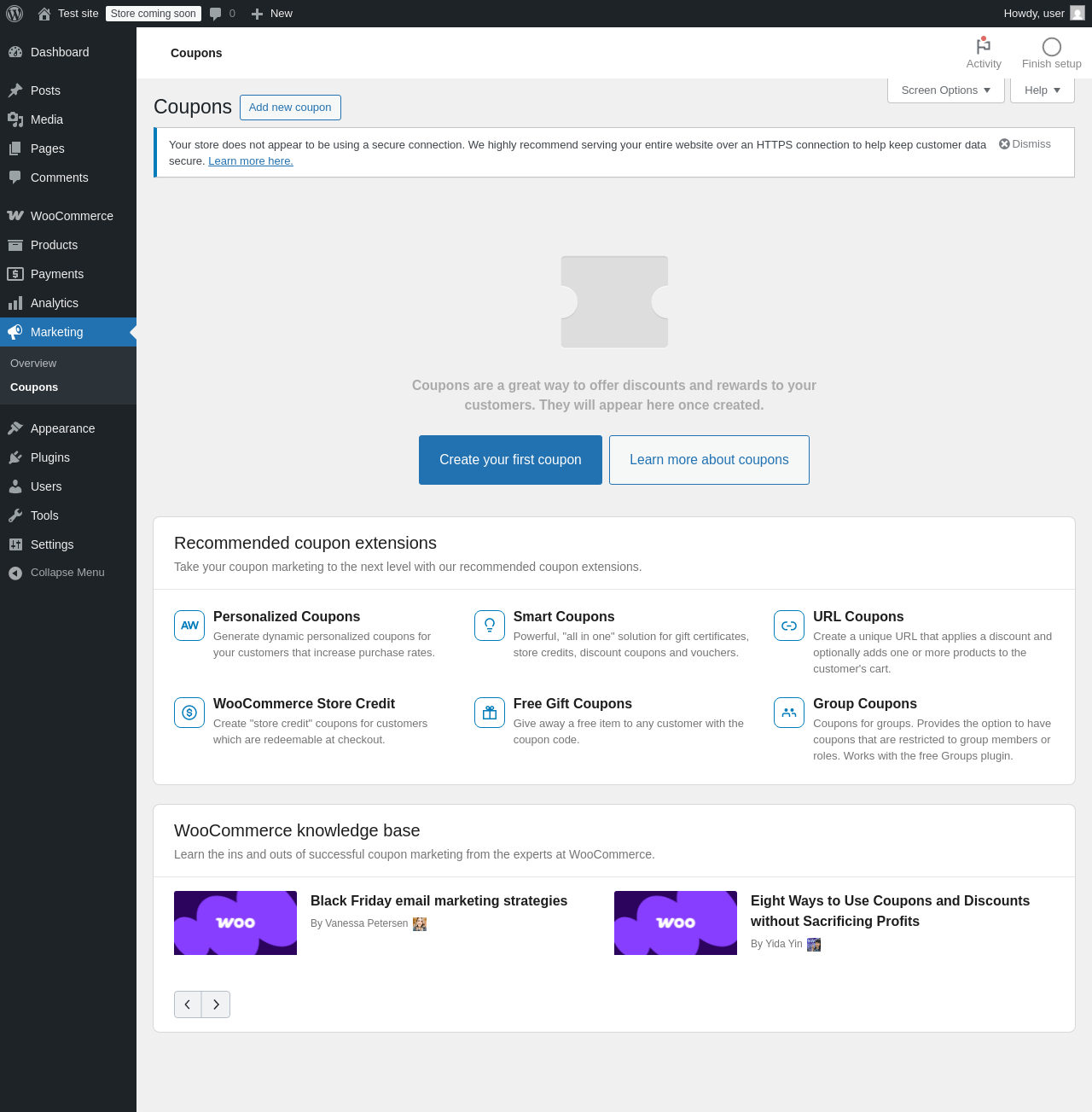Click the Plugins plug icon

(15, 457)
